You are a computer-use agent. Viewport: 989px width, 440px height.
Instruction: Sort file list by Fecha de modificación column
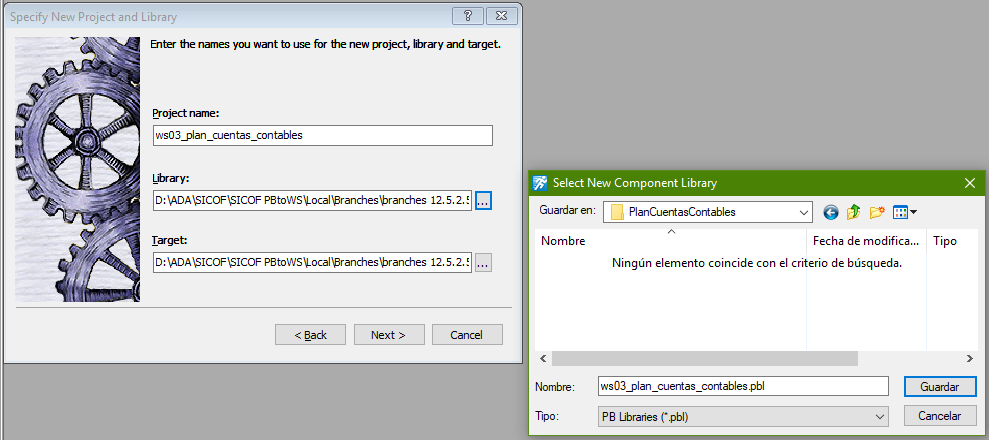pos(866,241)
